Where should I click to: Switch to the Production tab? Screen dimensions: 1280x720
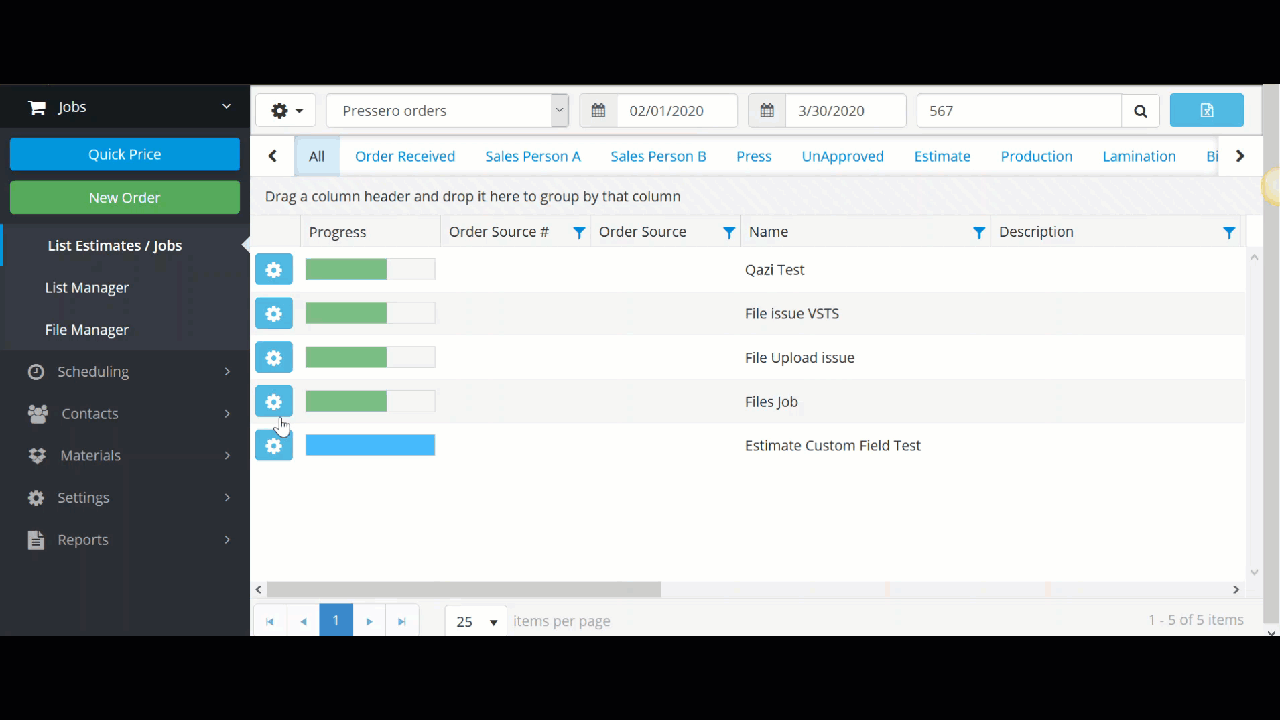click(1037, 156)
